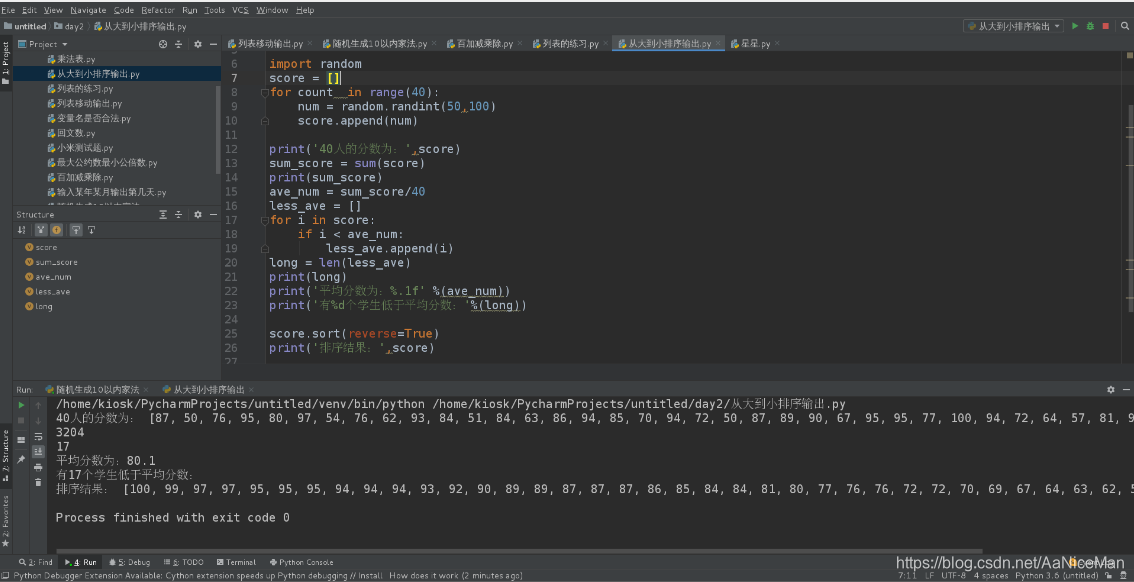Hide the Structure panel
Screen dimensions: 1134x582
(x=213, y=215)
